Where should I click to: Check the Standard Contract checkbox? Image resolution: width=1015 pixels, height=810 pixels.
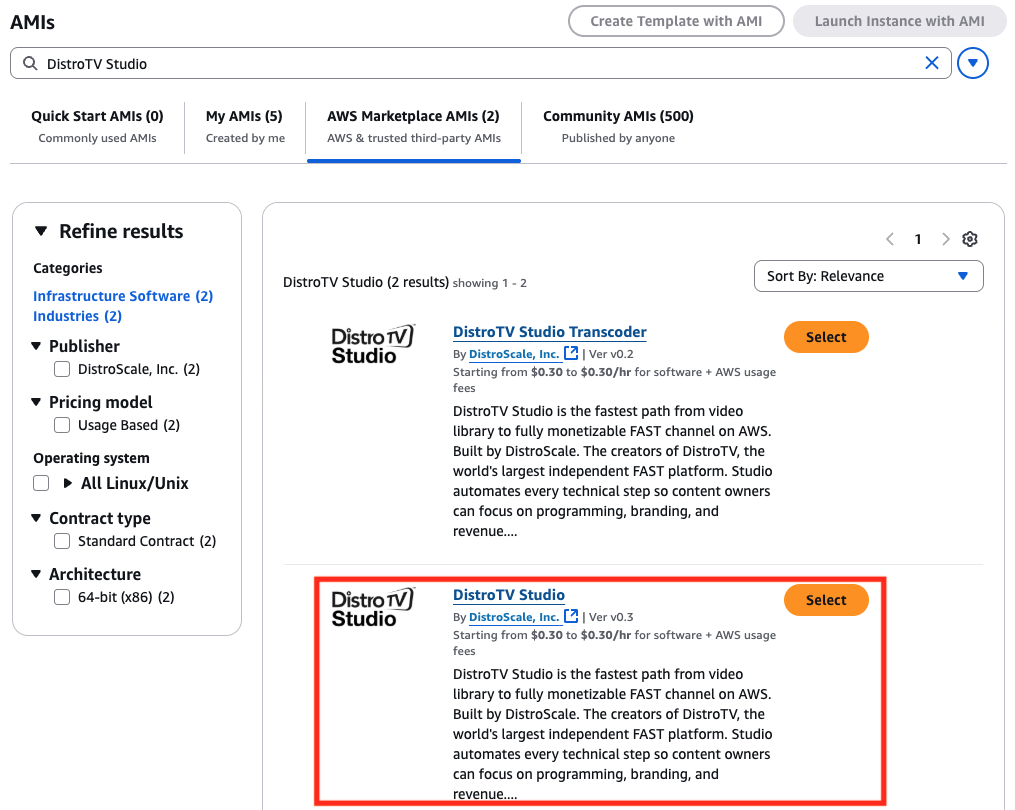point(61,541)
